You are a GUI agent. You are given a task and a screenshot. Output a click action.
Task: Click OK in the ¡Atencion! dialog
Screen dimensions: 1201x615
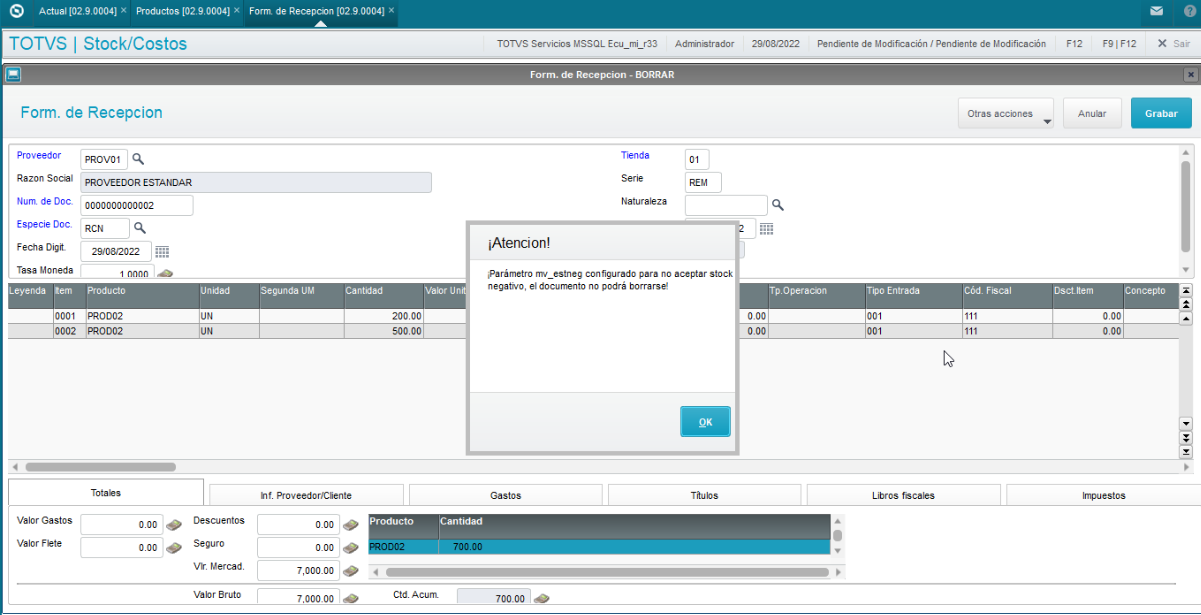705,422
